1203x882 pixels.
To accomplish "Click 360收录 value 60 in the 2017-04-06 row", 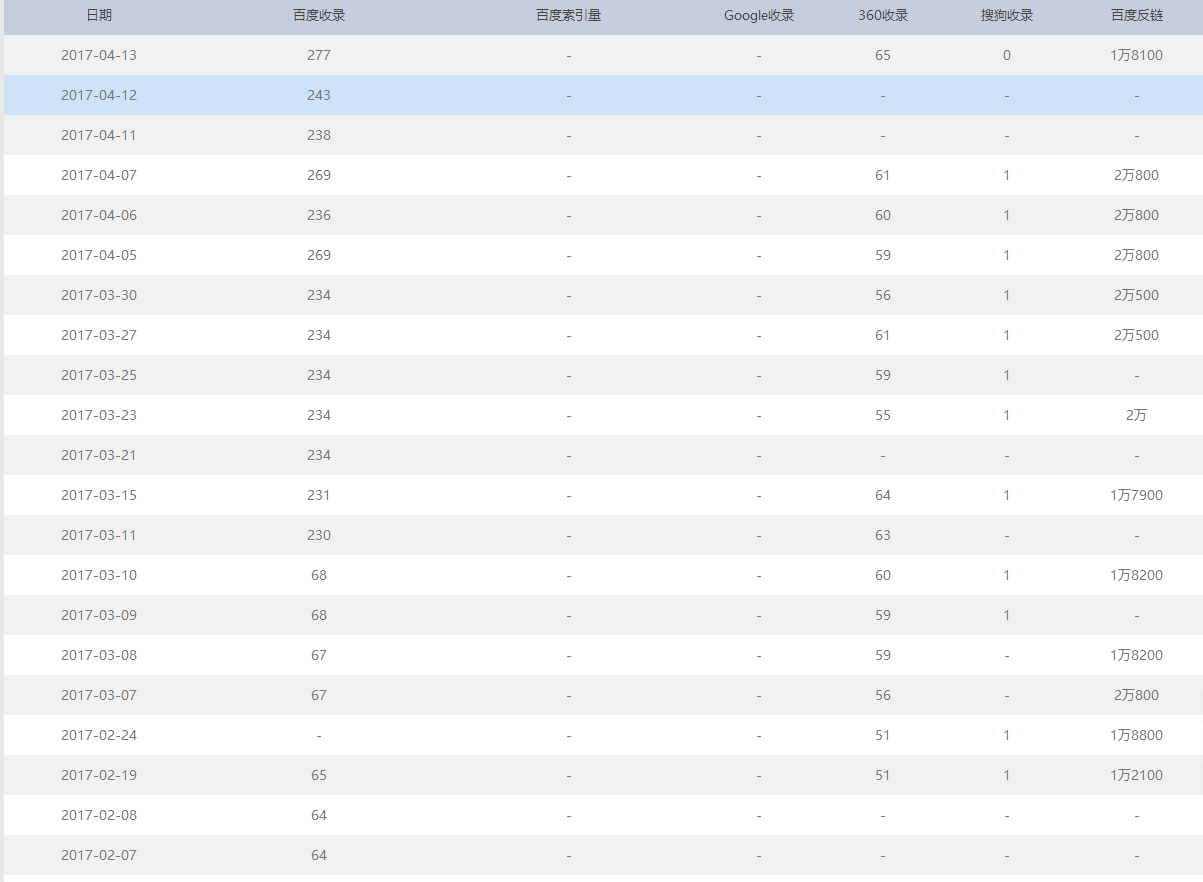I will pos(883,215).
